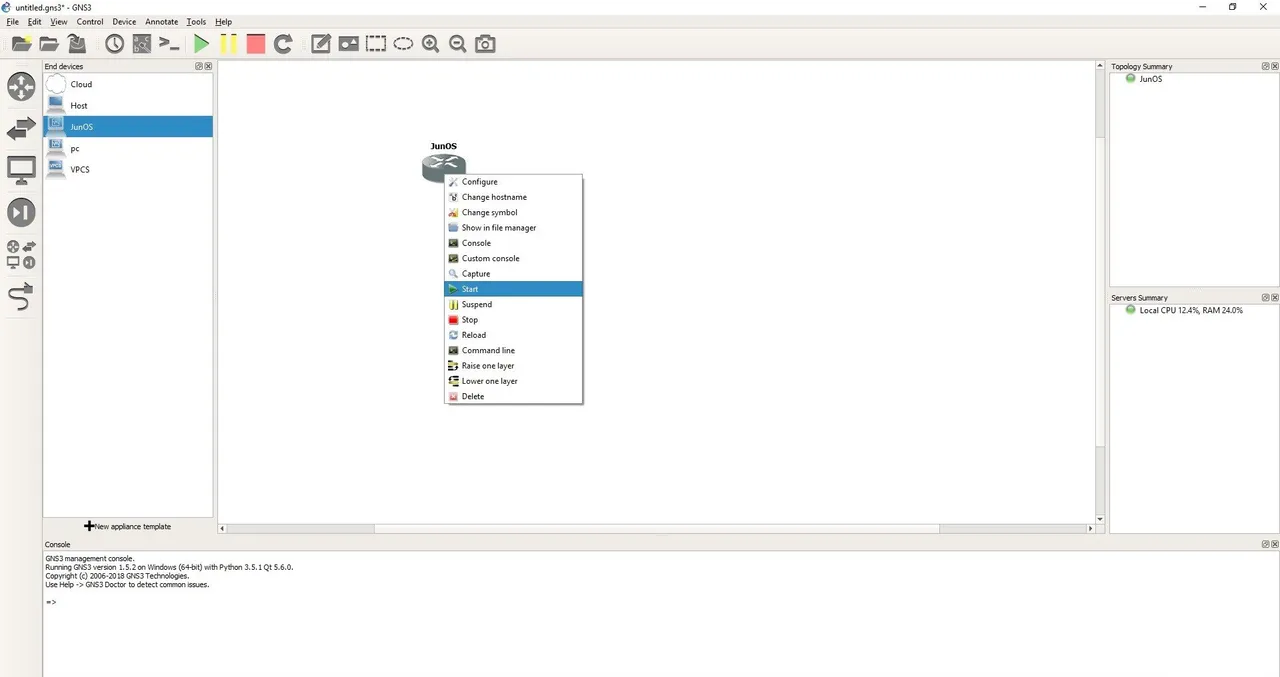Select pc in End devices list
Image resolution: width=1280 pixels, height=677 pixels.
click(x=128, y=148)
